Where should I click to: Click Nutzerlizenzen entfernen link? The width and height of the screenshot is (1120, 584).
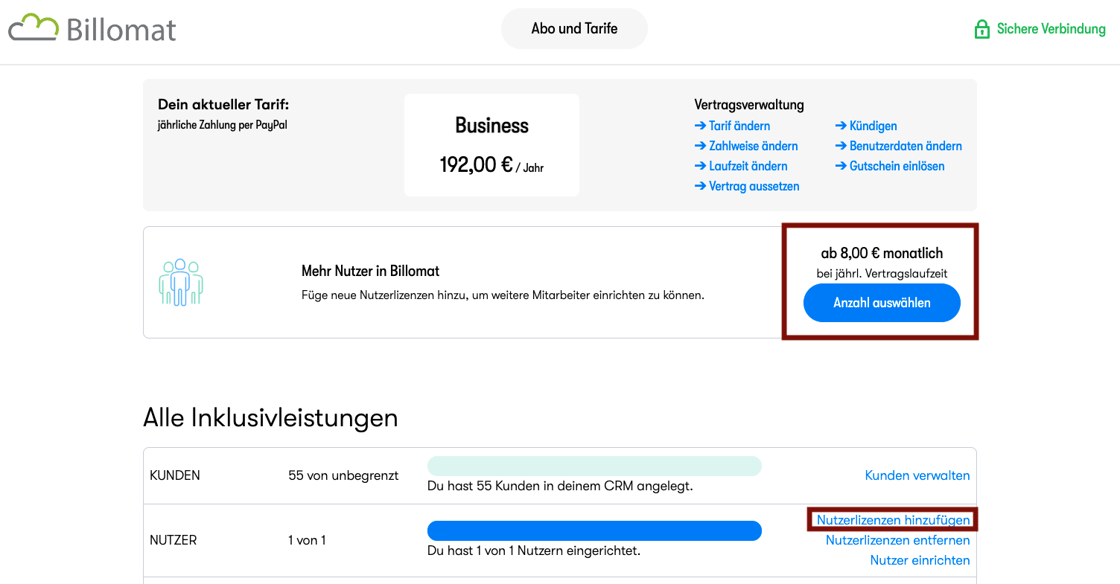pyautogui.click(x=898, y=540)
